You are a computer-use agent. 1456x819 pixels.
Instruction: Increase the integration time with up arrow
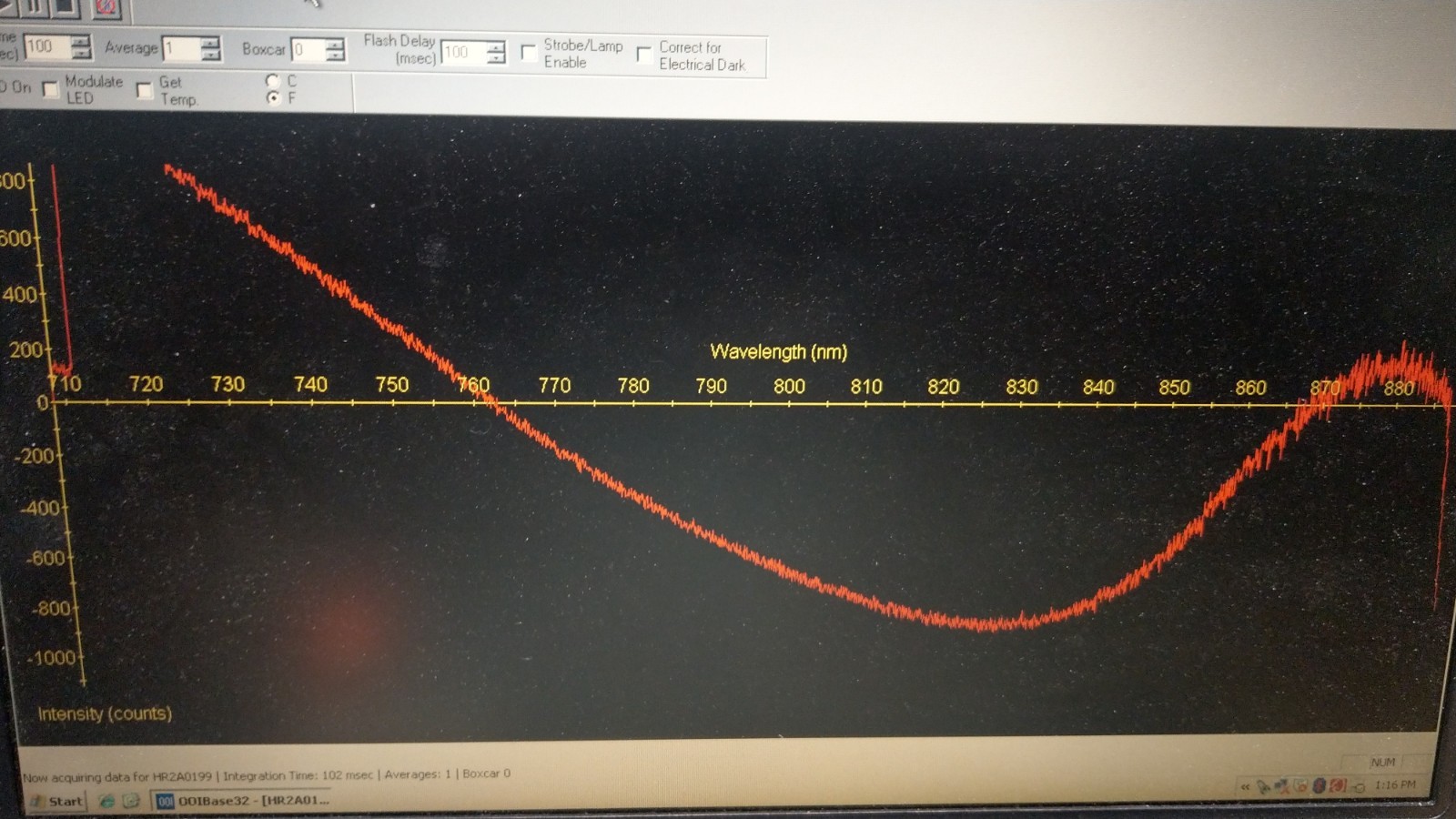(81, 41)
